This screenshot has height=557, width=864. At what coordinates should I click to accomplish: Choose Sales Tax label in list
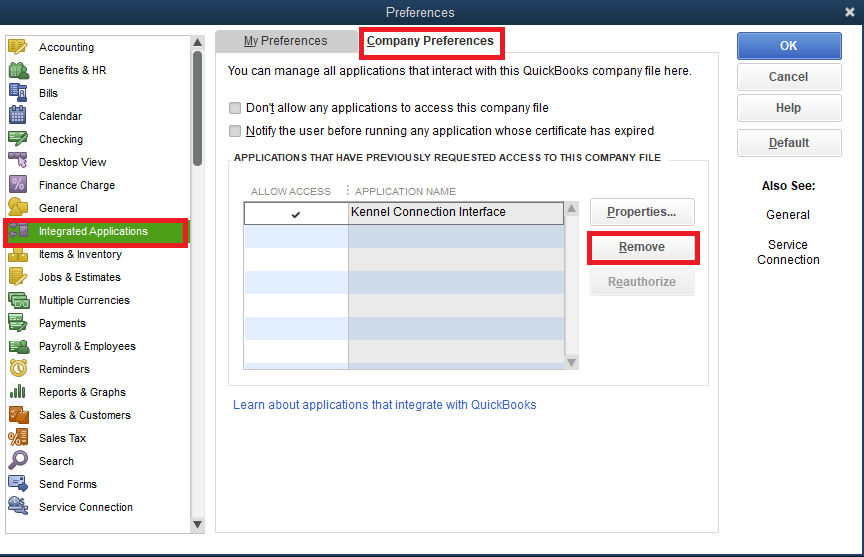coord(62,438)
